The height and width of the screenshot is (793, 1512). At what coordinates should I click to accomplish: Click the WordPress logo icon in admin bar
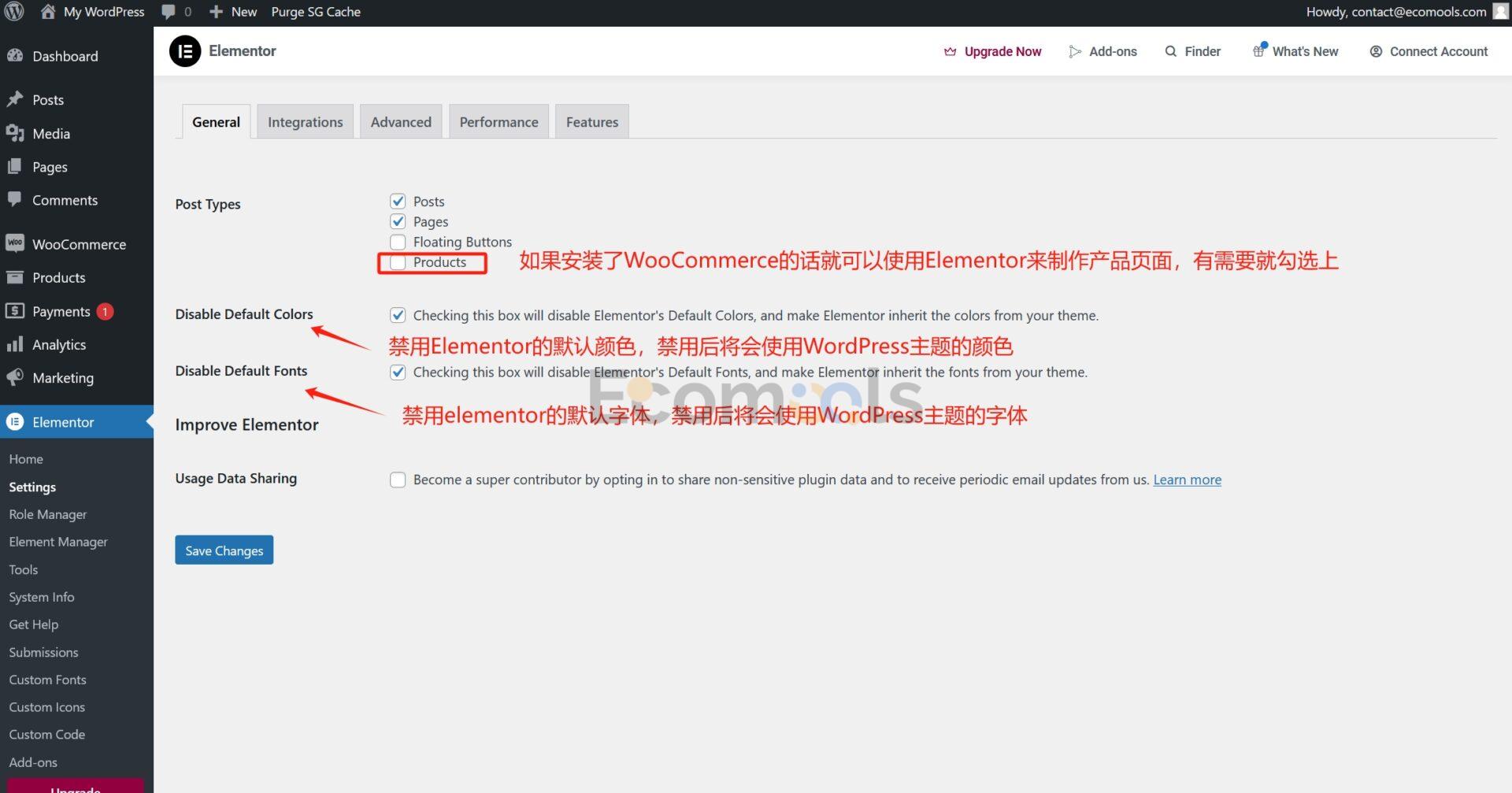pos(14,12)
